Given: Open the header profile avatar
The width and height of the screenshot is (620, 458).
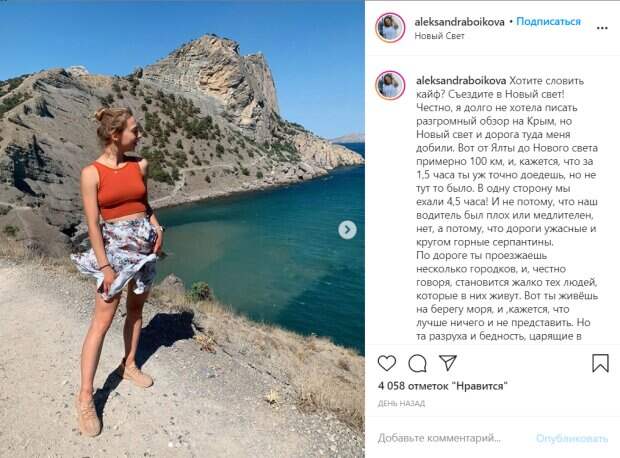Looking at the screenshot, I should [x=390, y=28].
